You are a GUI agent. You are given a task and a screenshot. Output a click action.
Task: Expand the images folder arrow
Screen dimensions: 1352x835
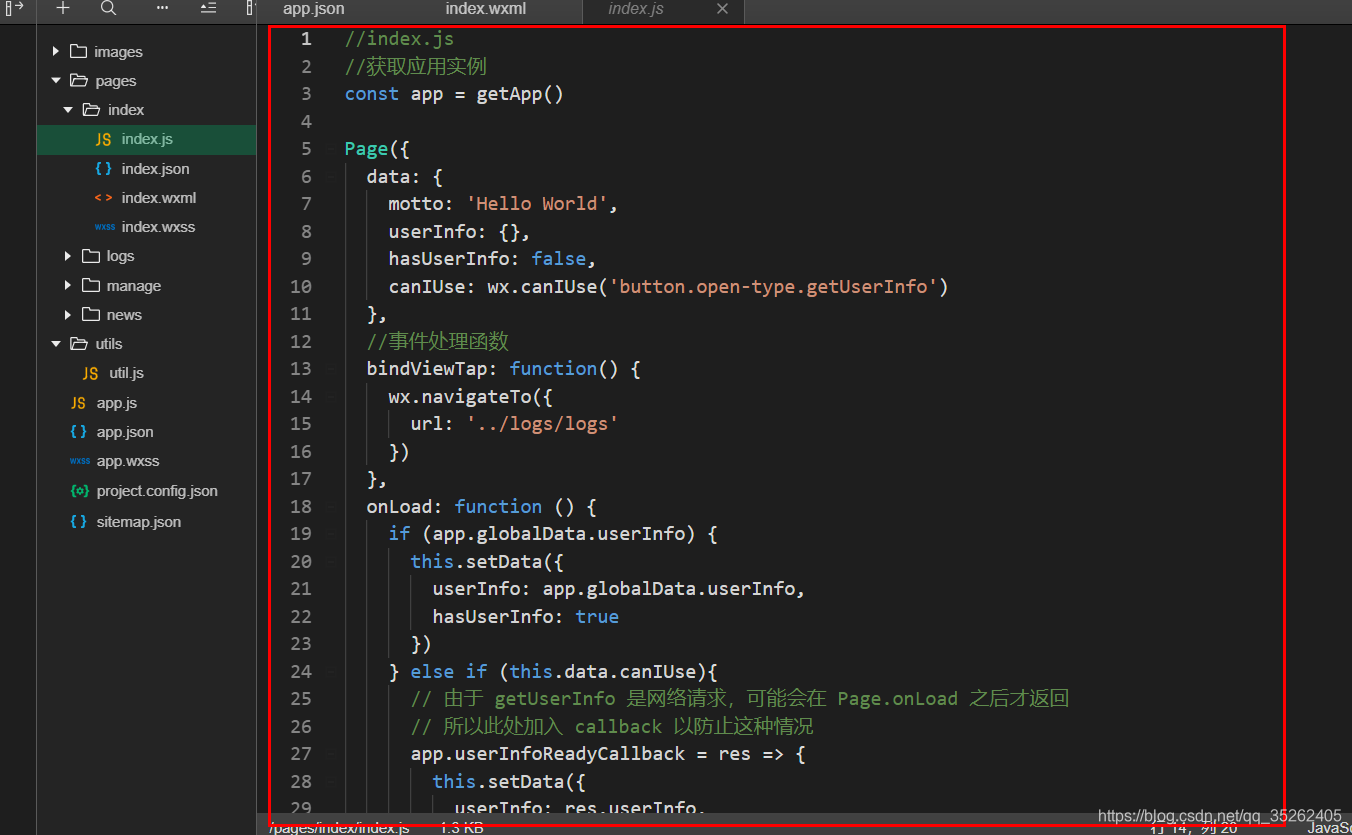[x=56, y=51]
